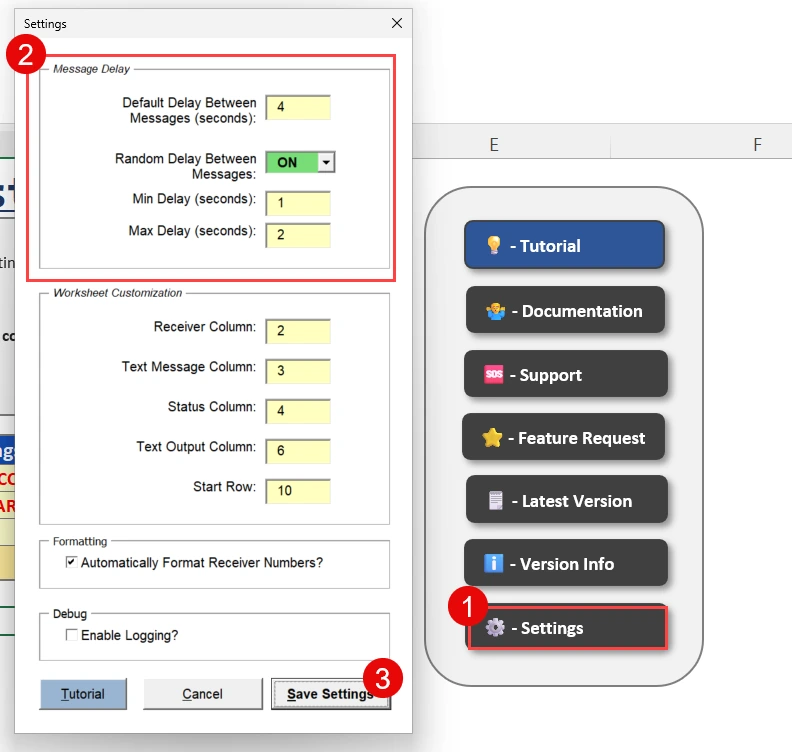The width and height of the screenshot is (792, 752).
Task: Click the Debug group label
Action: click(x=70, y=614)
